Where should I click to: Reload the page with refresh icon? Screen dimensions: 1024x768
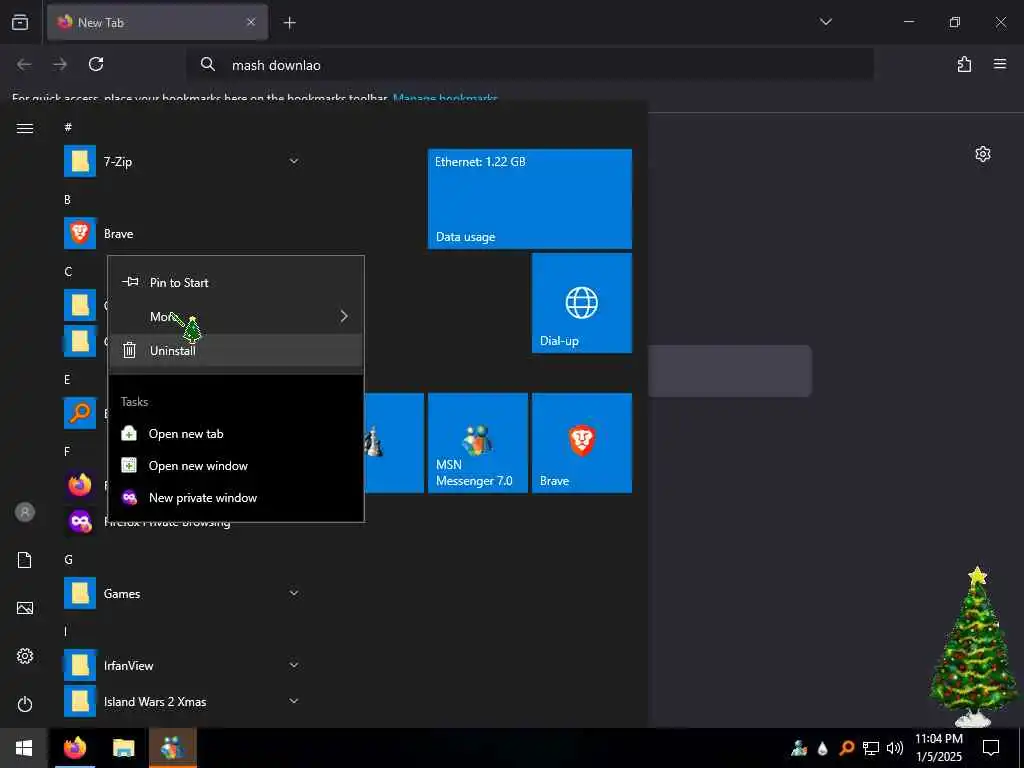96,64
